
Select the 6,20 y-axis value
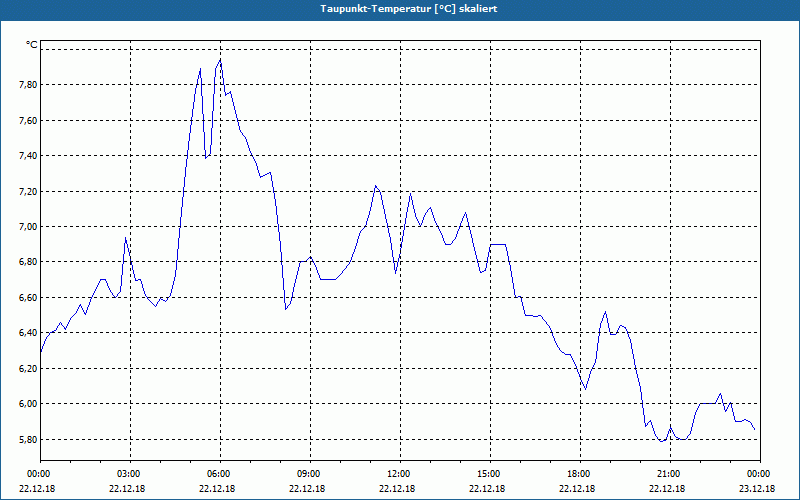coord(29,368)
